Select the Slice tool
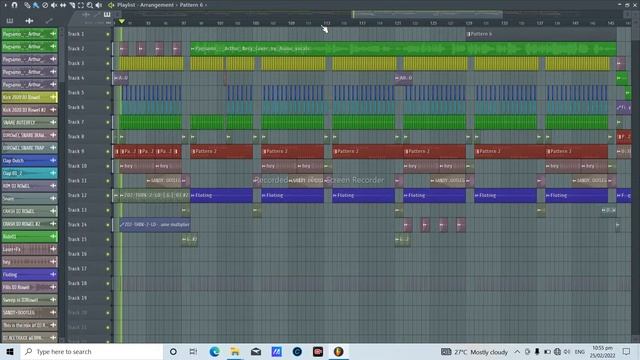 pyautogui.click(x=72, y=5)
